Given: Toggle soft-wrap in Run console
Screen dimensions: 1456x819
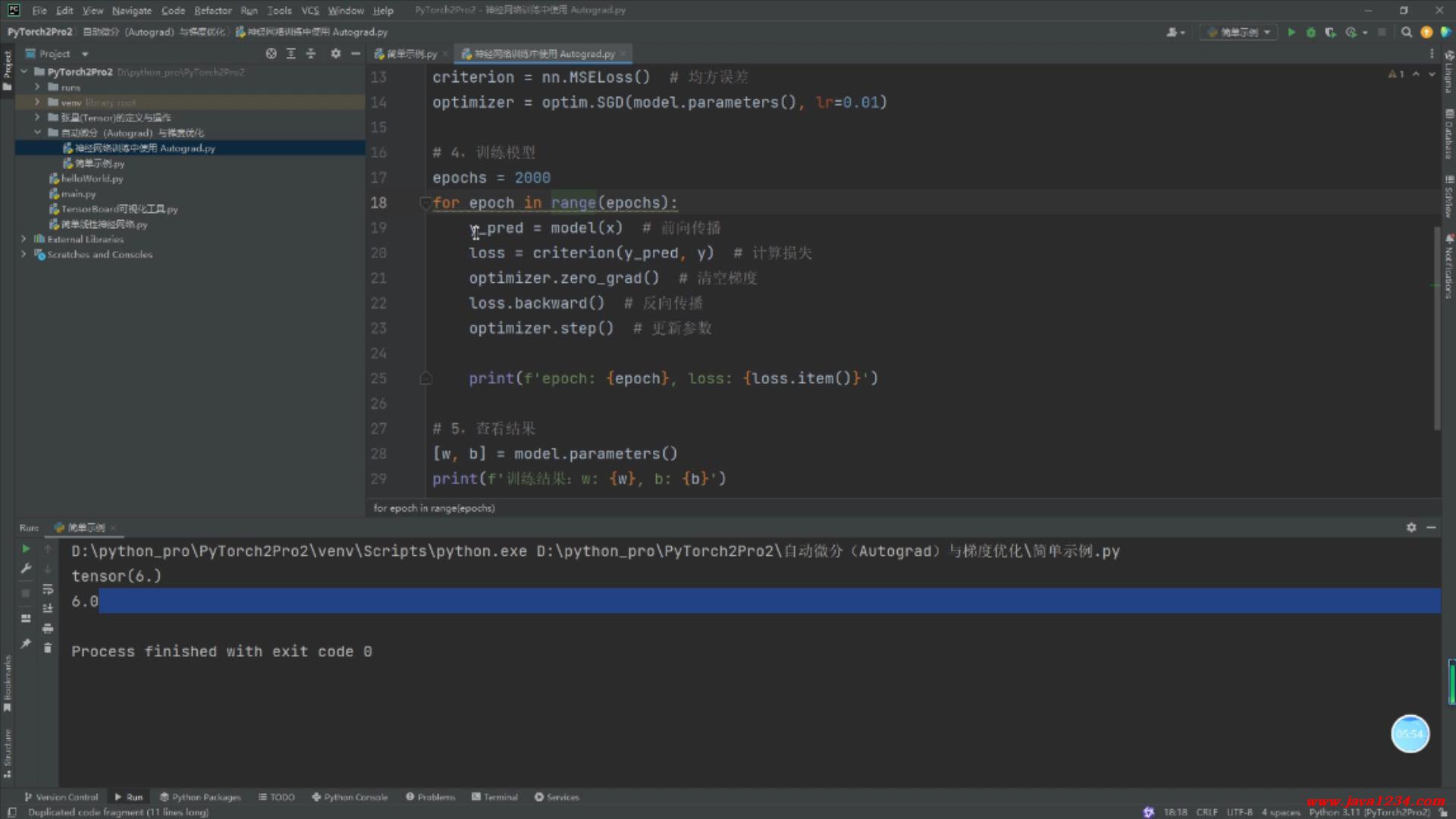Looking at the screenshot, I should tap(48, 588).
